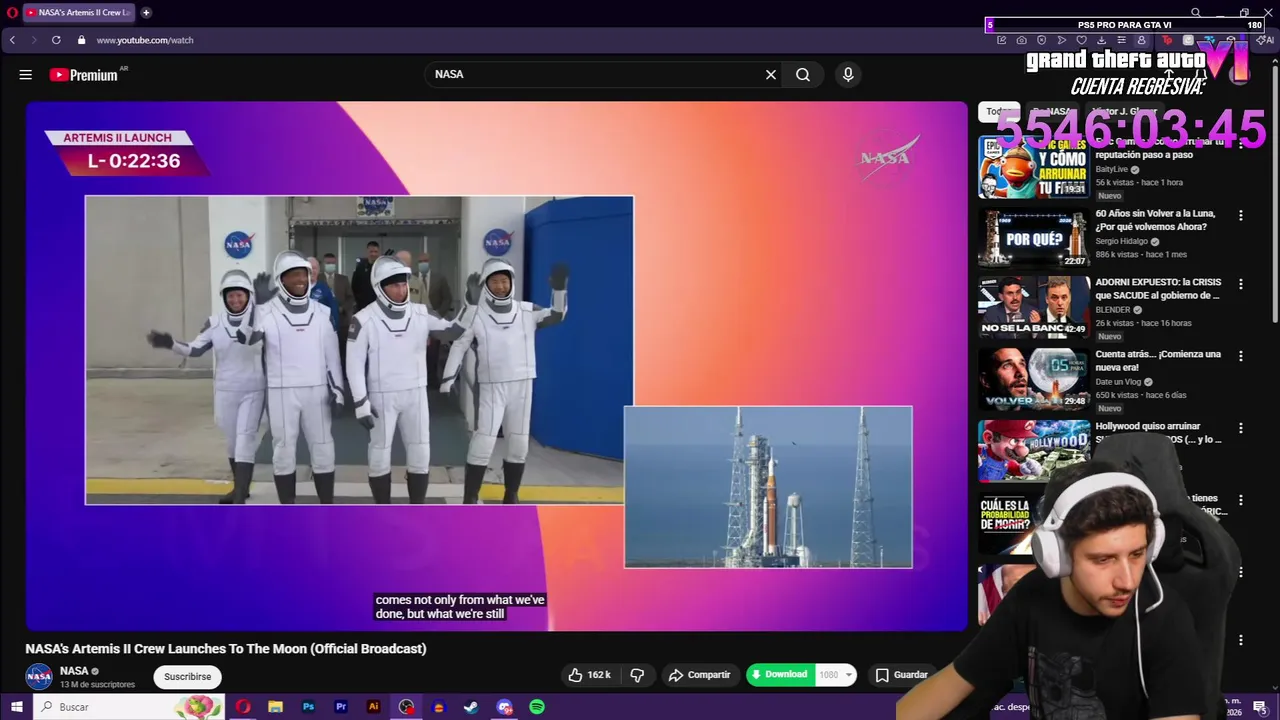
Task: Save video with Guardar button
Action: coord(902,675)
